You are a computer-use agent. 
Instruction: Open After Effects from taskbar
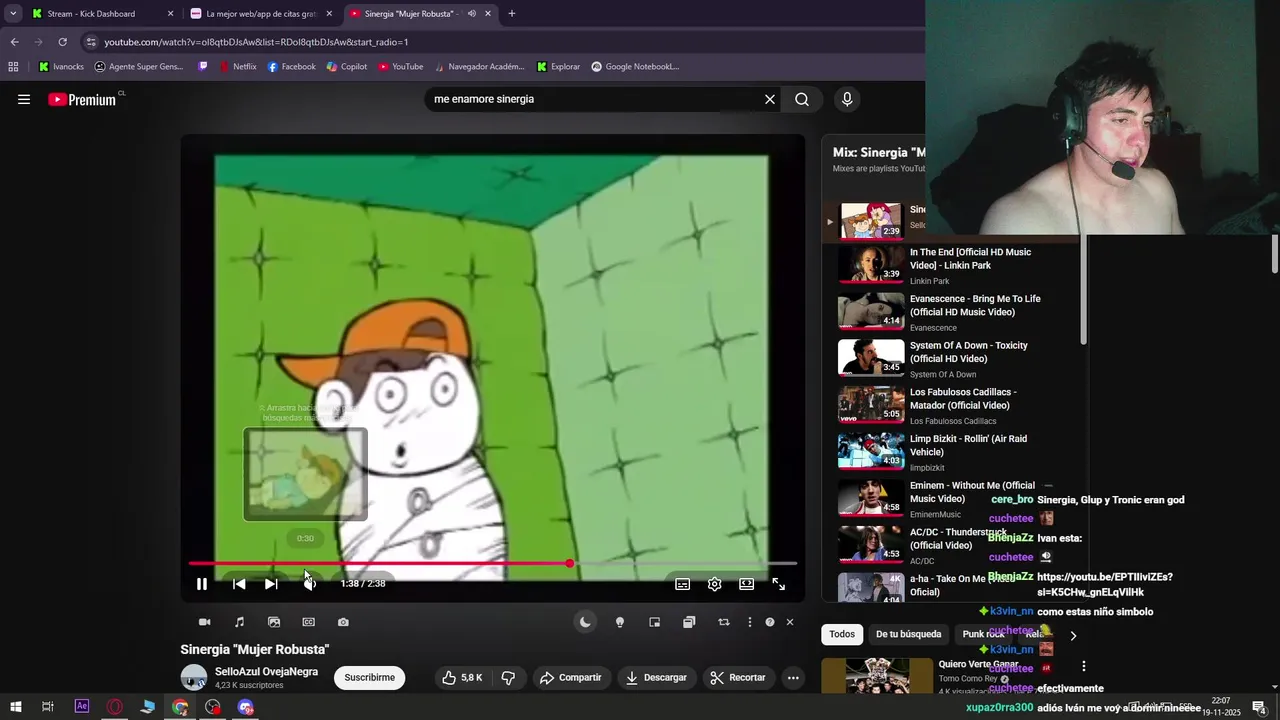coord(82,707)
